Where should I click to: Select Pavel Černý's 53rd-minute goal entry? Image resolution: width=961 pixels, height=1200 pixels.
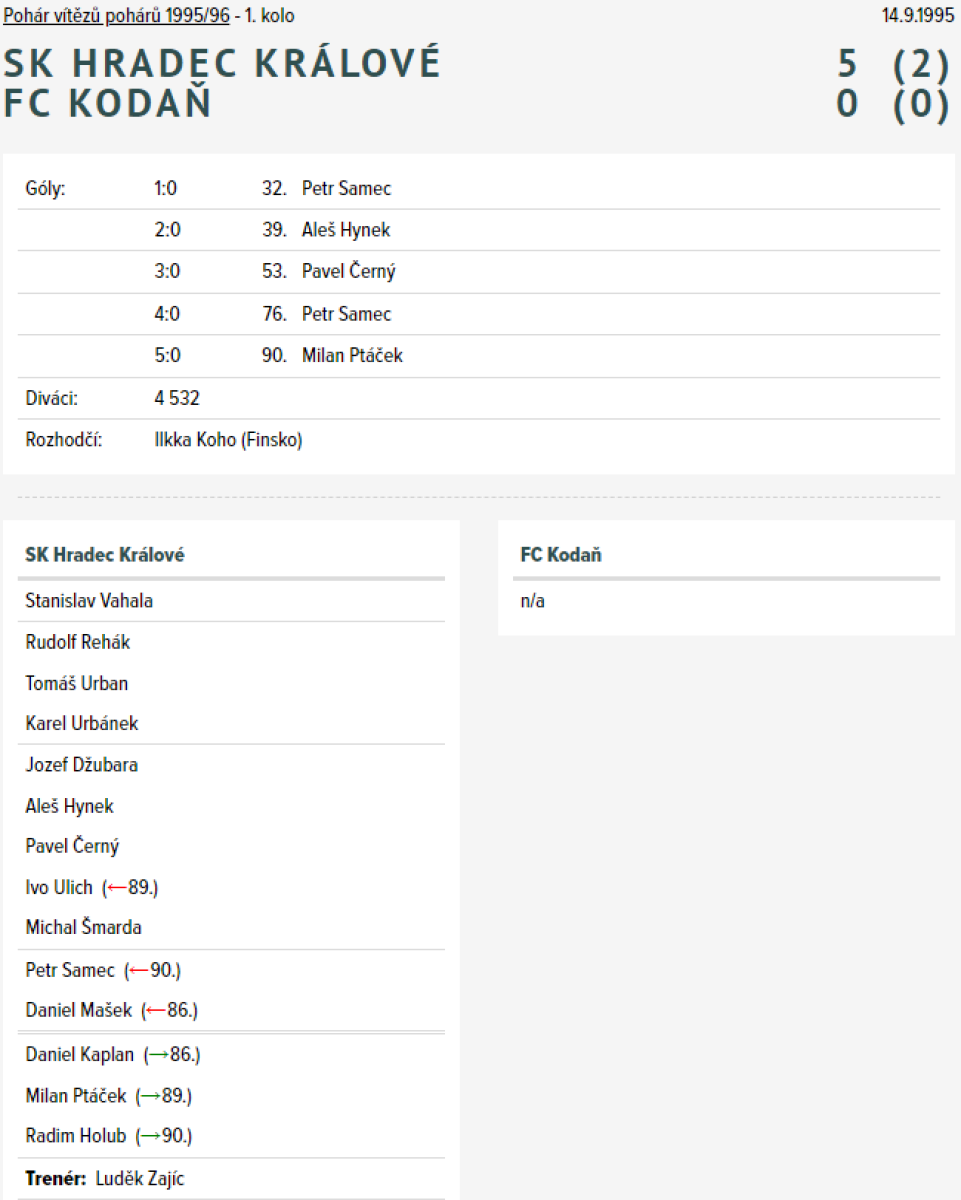(348, 272)
